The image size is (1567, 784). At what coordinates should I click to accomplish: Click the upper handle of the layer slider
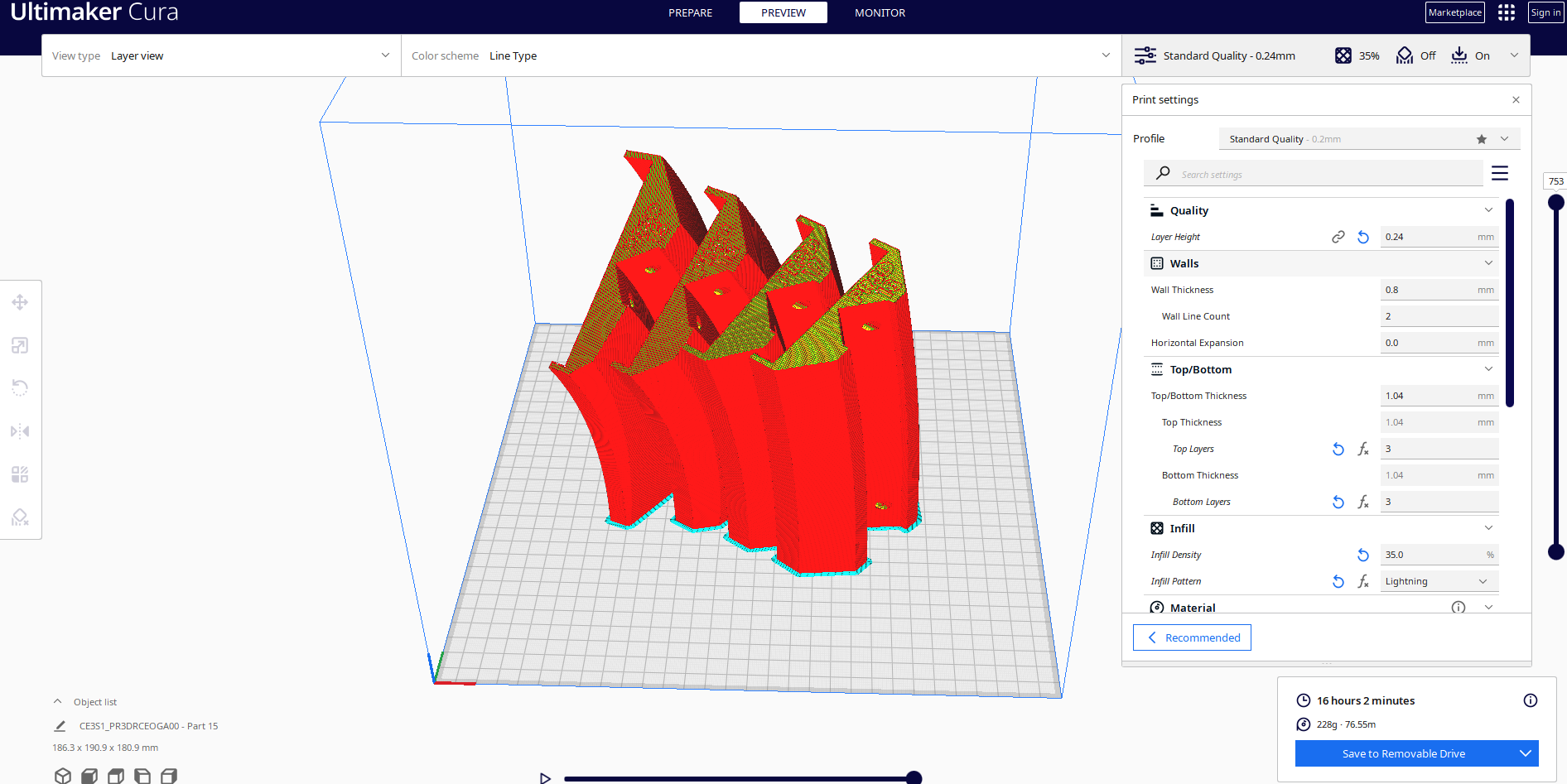[1556, 202]
